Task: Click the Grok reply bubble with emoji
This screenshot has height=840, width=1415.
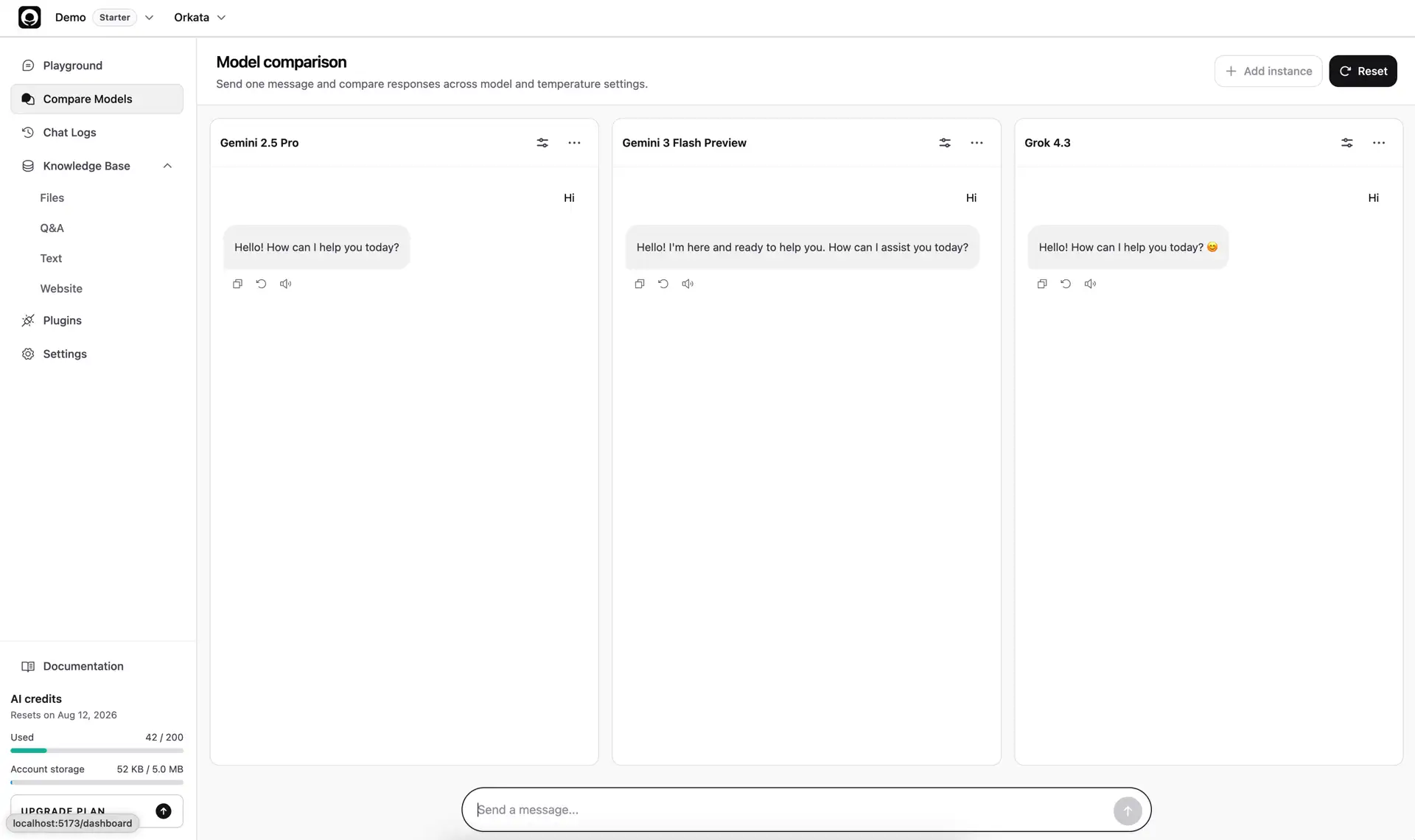Action: 1128,248
